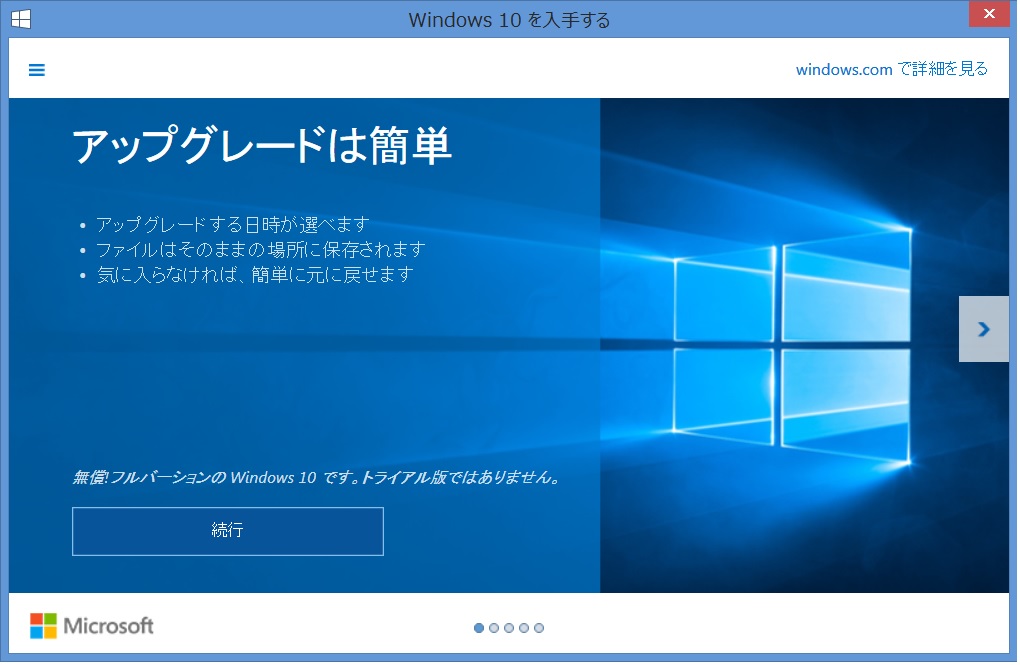This screenshot has width=1020, height=665.
Task: Click the 無償! フルバージョン notice text
Action: [x=316, y=478]
